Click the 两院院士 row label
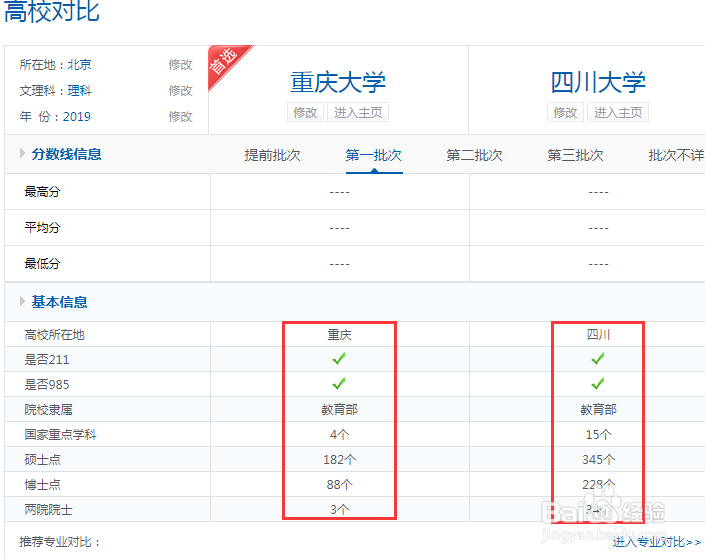The image size is (705, 559). pos(49,510)
